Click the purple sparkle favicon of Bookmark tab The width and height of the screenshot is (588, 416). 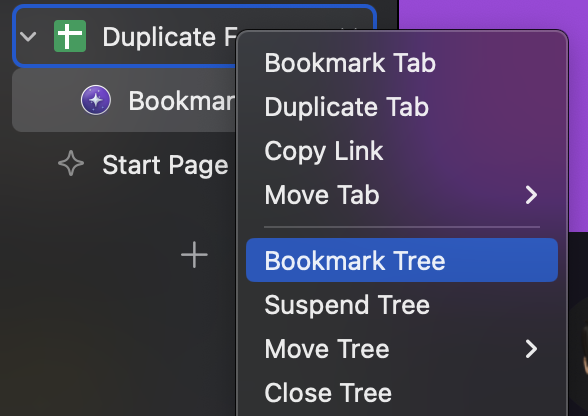[96, 100]
